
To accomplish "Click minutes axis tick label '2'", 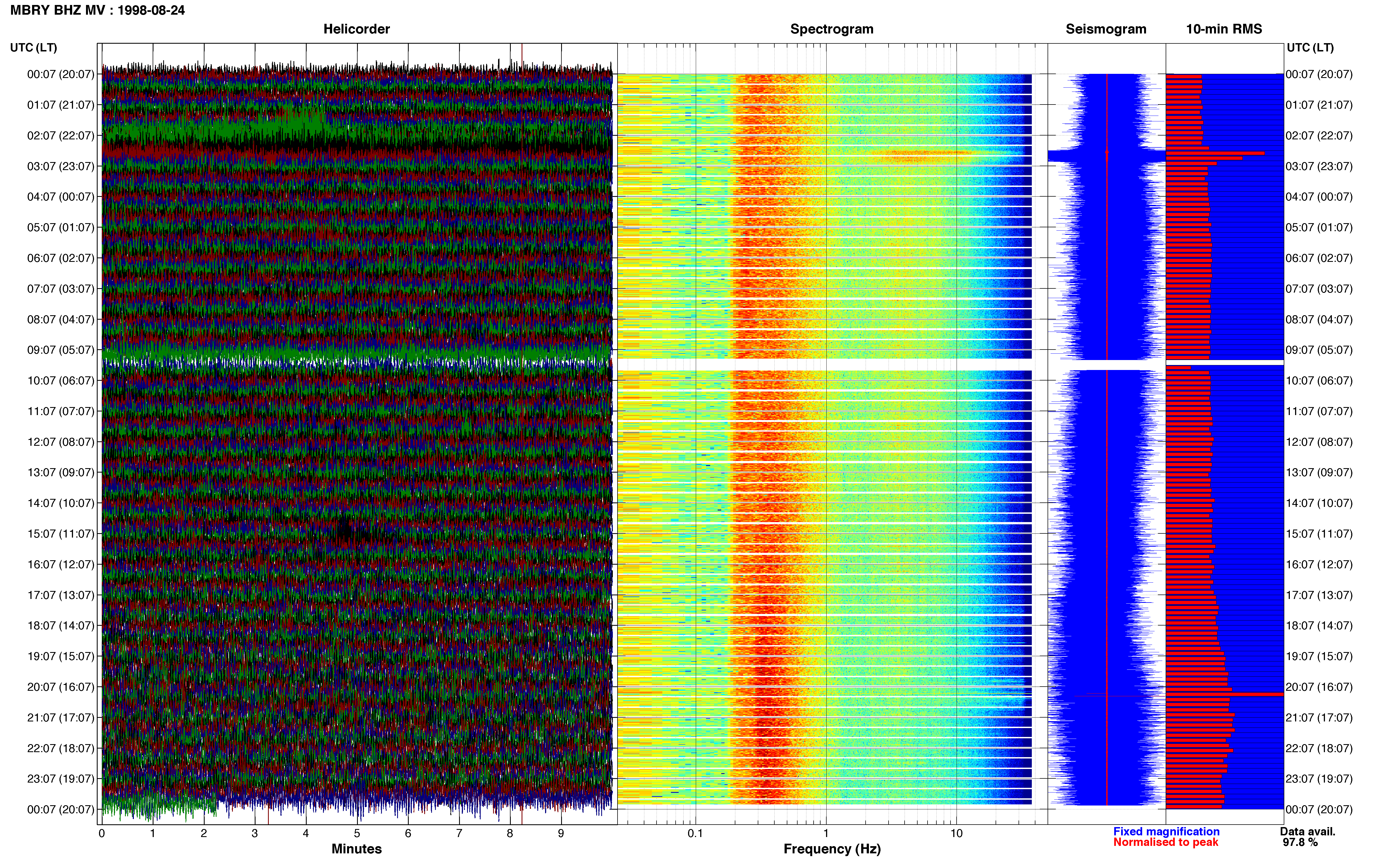I will click(x=204, y=833).
